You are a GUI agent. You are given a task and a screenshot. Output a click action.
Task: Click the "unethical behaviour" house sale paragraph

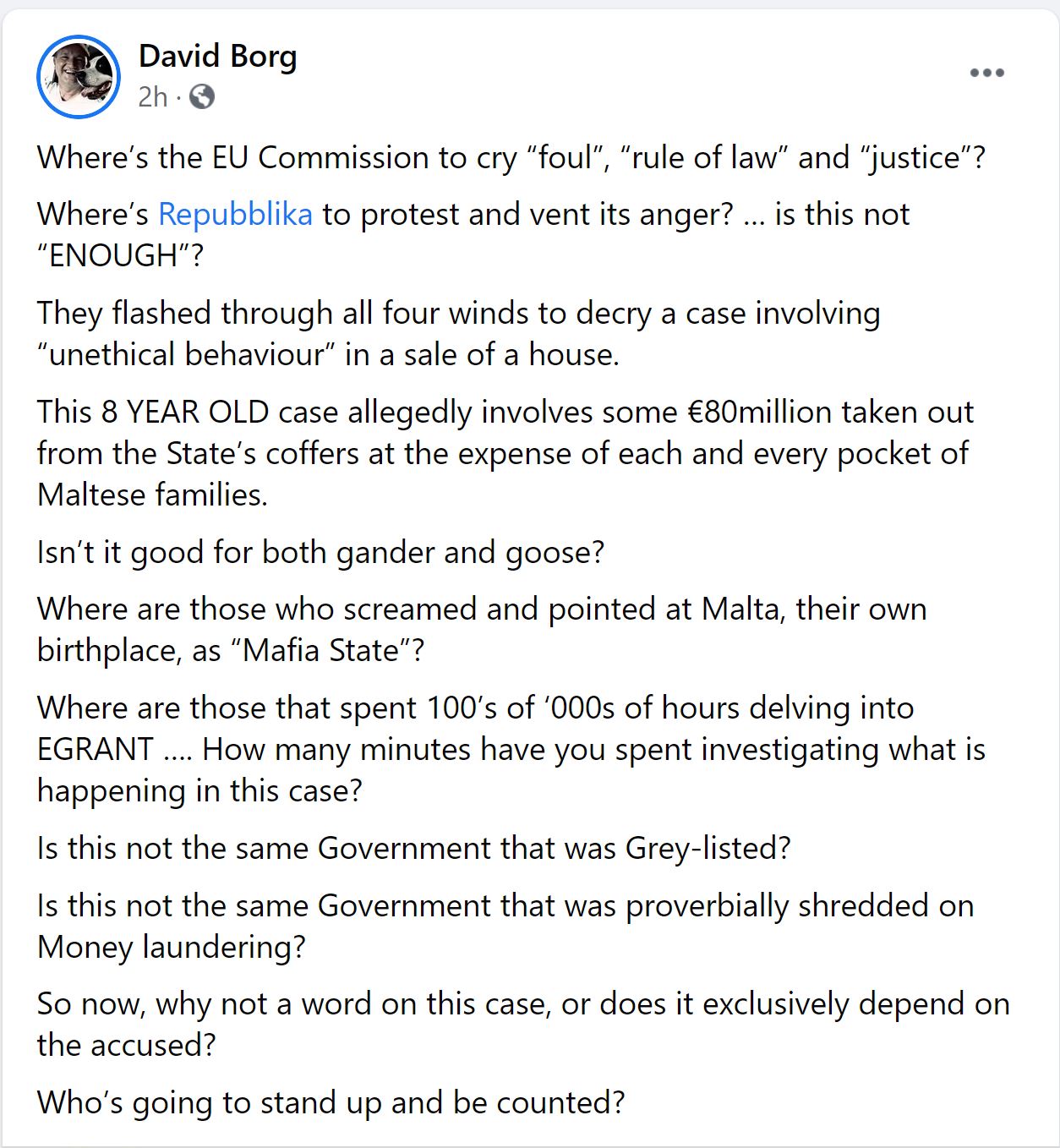(x=457, y=333)
